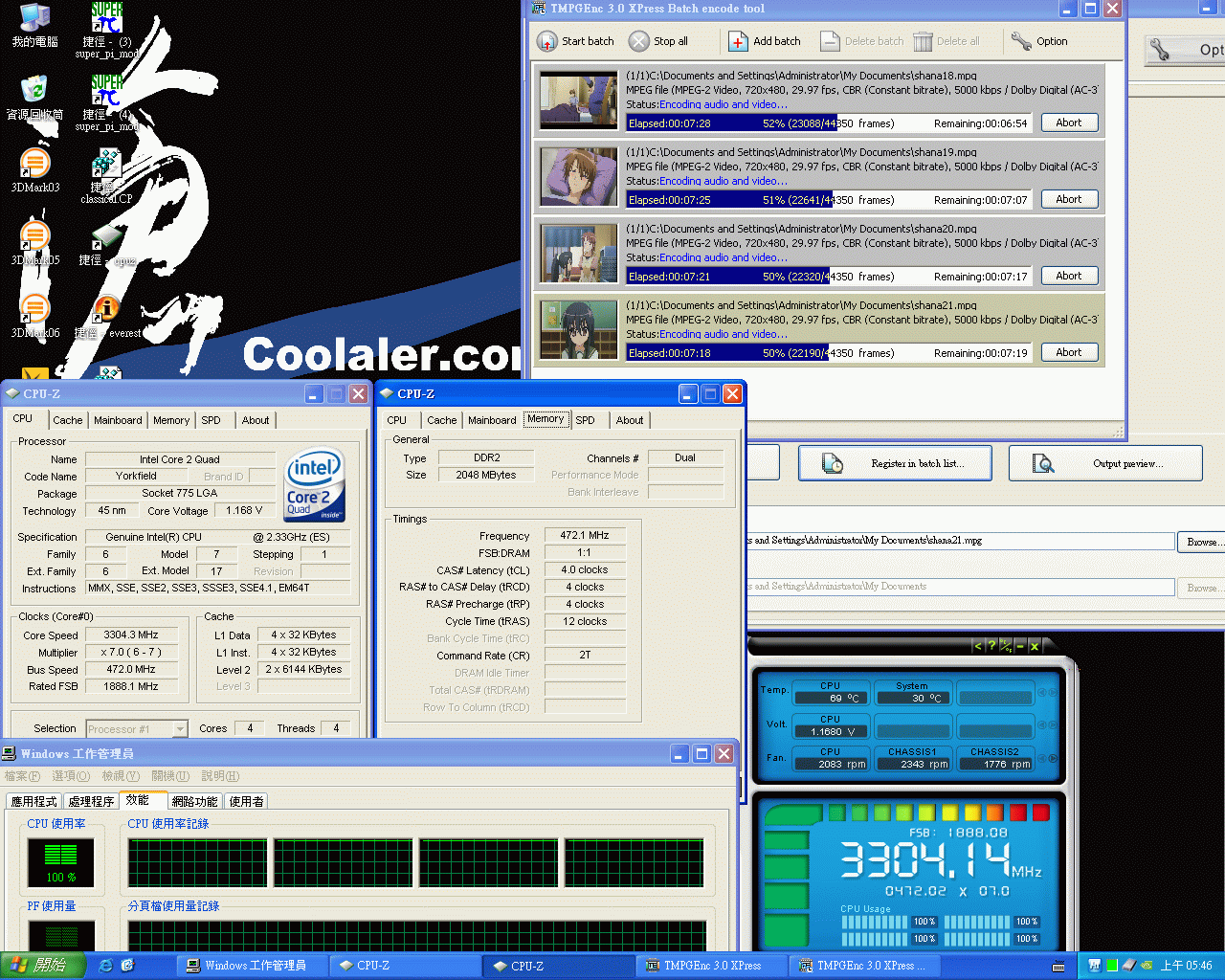Open the classical.CP shortcut icon
The image size is (1225, 980).
tap(106, 176)
